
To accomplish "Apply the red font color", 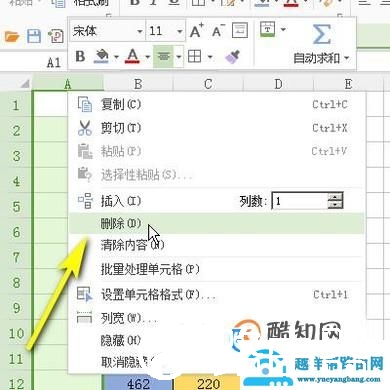I will [132, 56].
